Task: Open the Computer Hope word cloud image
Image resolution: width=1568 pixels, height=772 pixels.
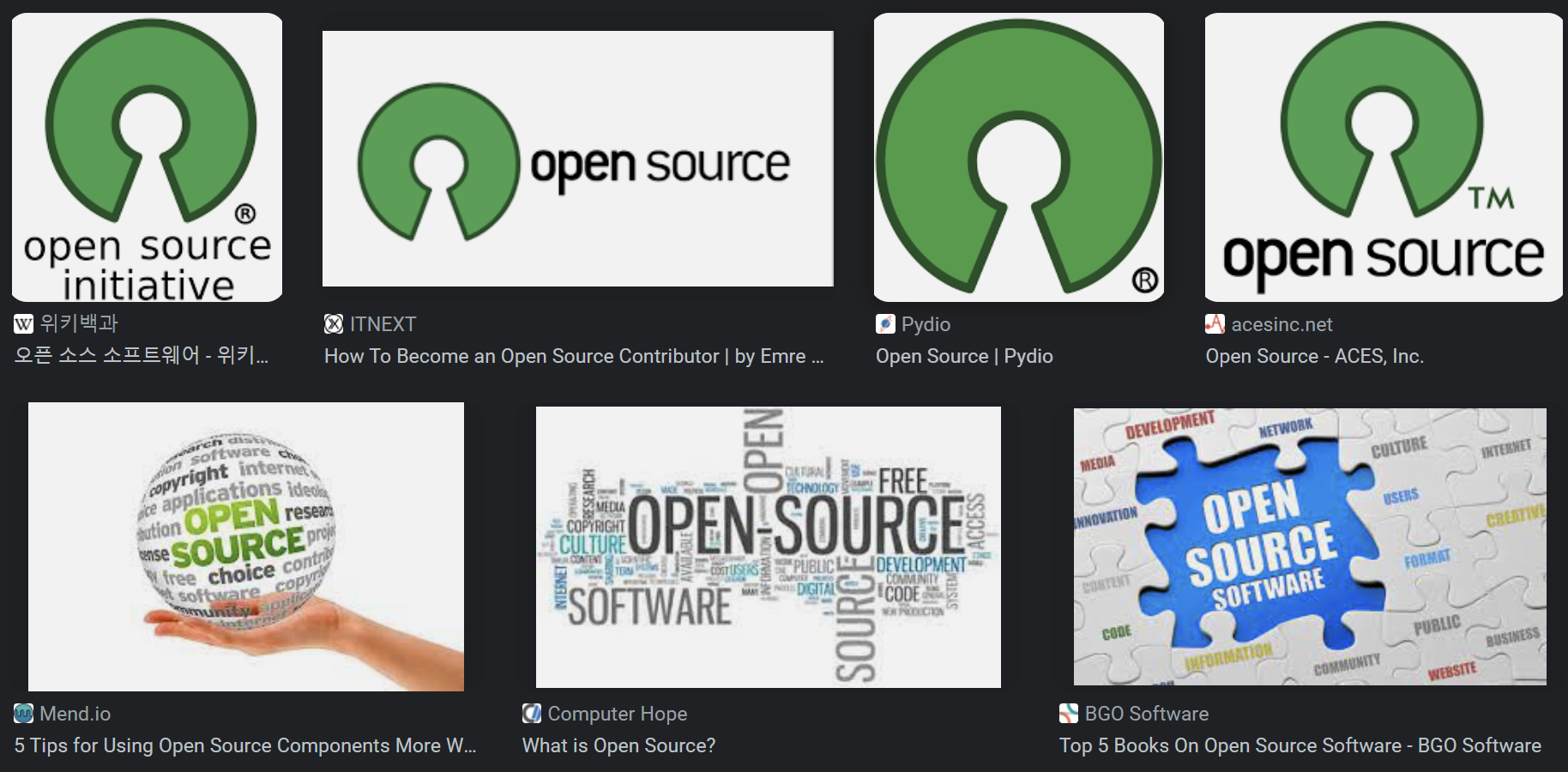Action: pos(768,546)
